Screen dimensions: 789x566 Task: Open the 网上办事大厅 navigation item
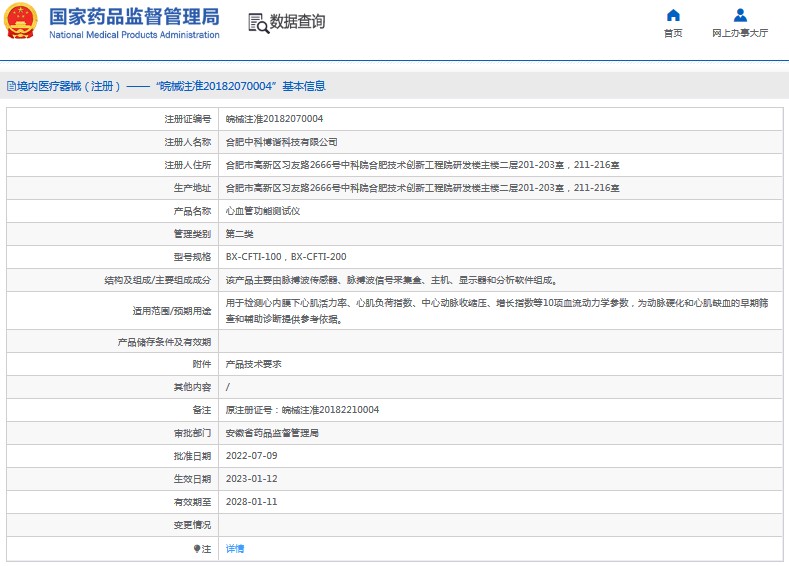pyautogui.click(x=740, y=33)
